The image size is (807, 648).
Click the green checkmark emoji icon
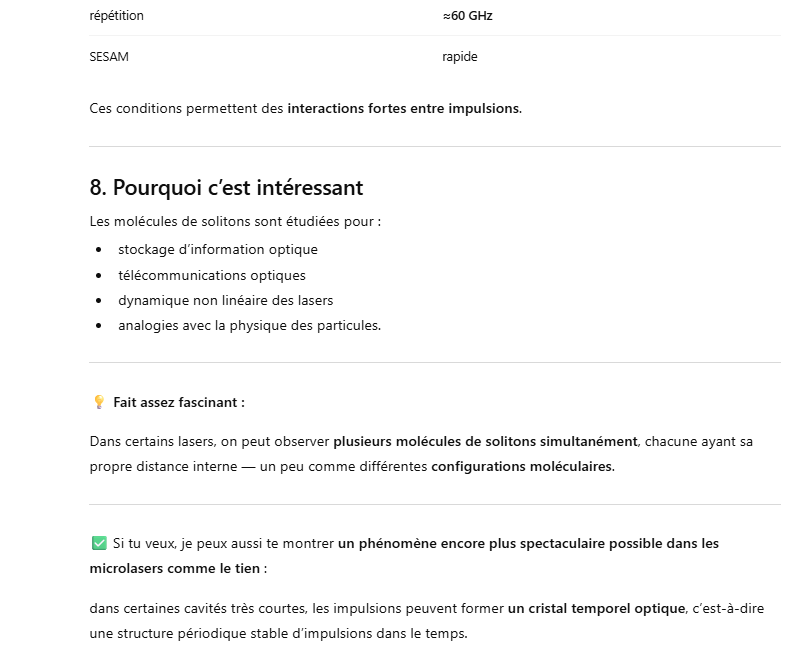[98, 543]
